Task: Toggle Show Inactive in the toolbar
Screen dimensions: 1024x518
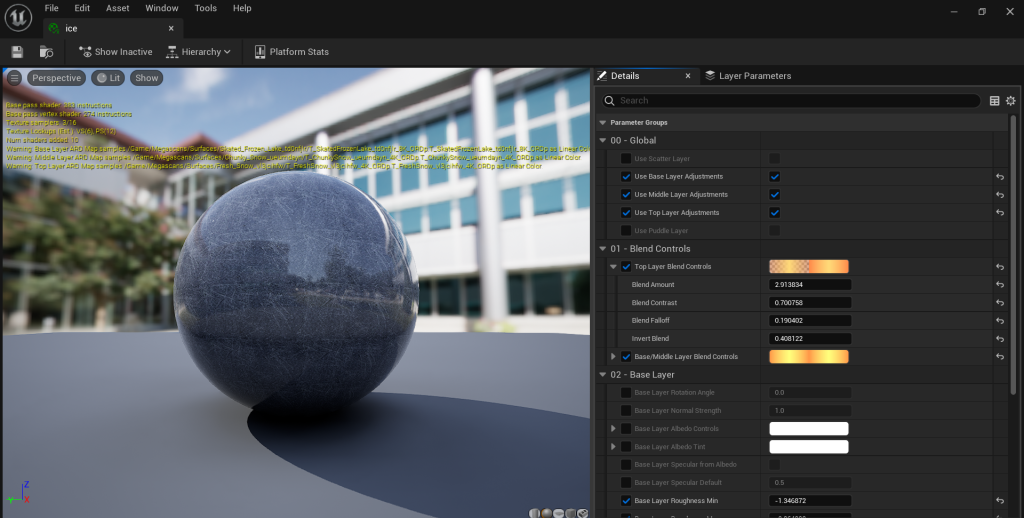Action: pyautogui.click(x=116, y=52)
